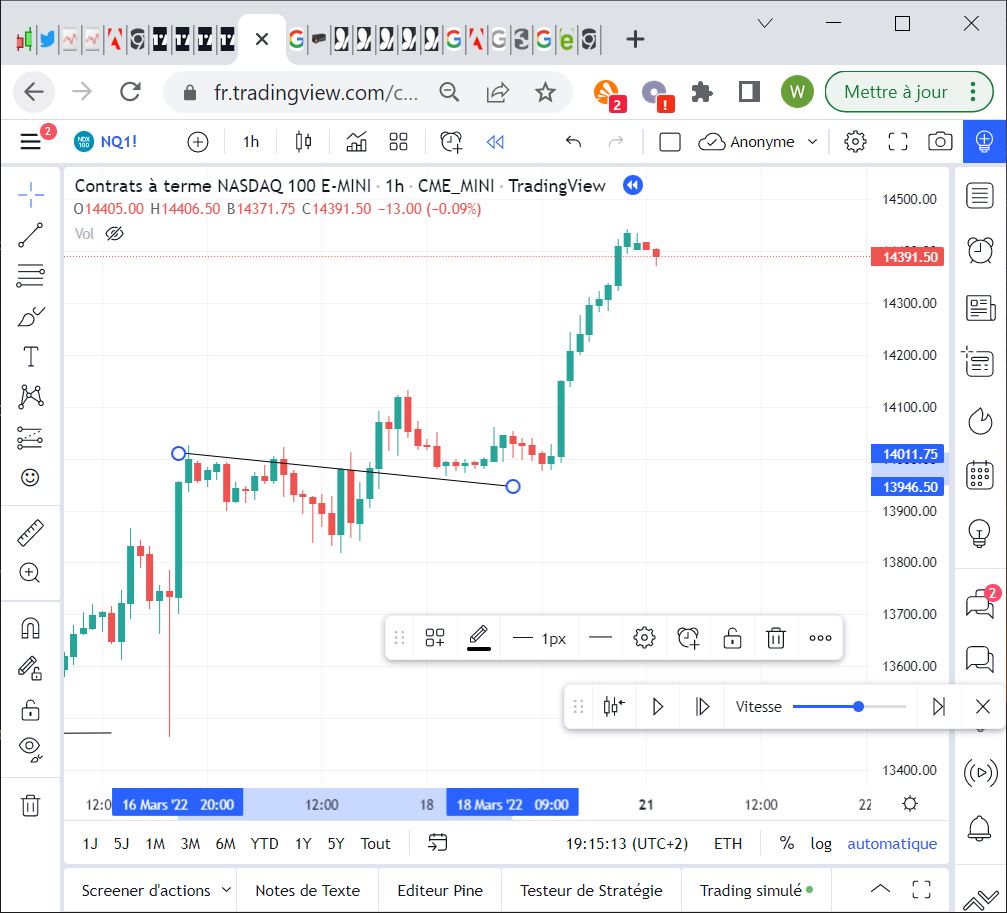Image resolution: width=1007 pixels, height=913 pixels.
Task: Open the alerts panel in right sidebar
Action: [980, 250]
